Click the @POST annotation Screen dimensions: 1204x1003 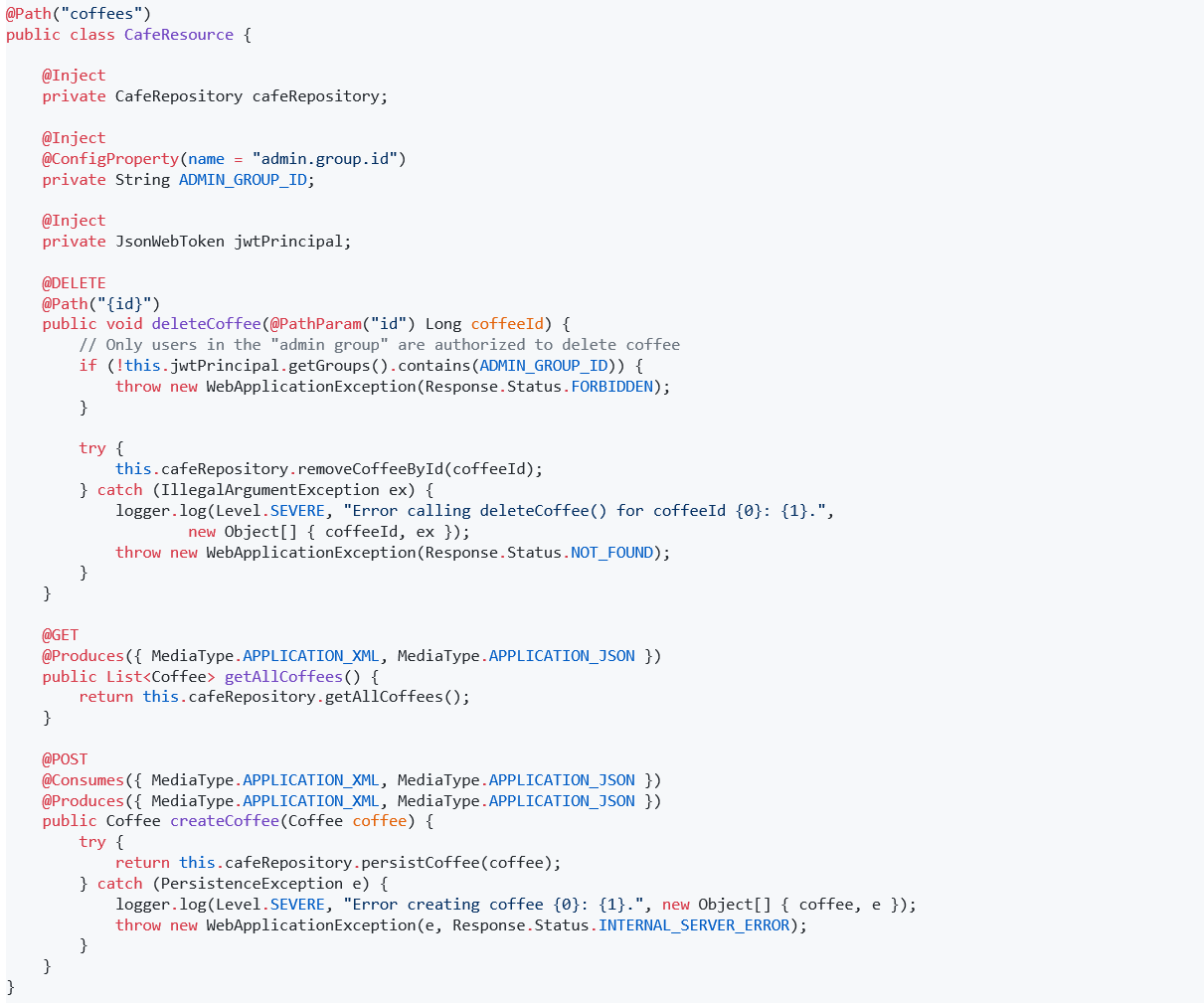(66, 758)
